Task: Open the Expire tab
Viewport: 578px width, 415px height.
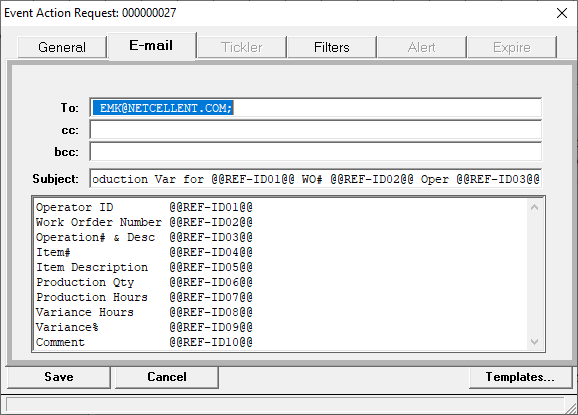Action: [512, 47]
